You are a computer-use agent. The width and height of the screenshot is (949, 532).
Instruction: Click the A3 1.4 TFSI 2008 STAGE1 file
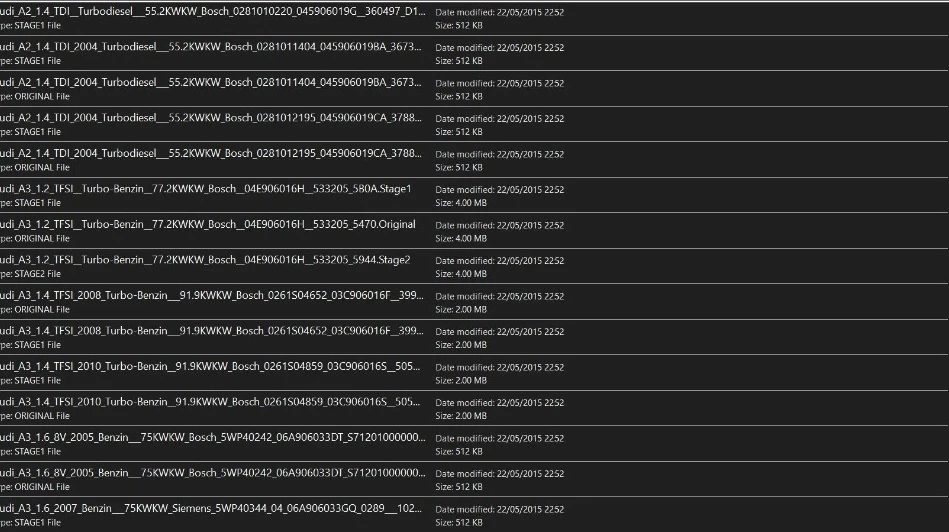(x=212, y=331)
